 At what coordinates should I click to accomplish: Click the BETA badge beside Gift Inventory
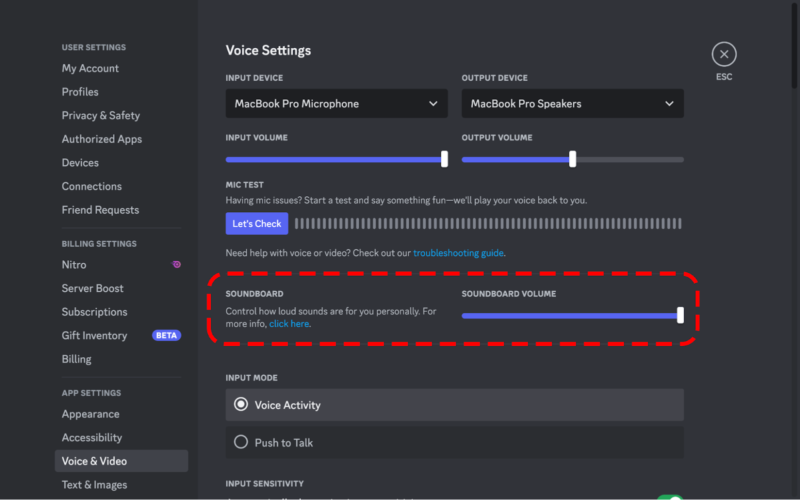pyautogui.click(x=166, y=335)
